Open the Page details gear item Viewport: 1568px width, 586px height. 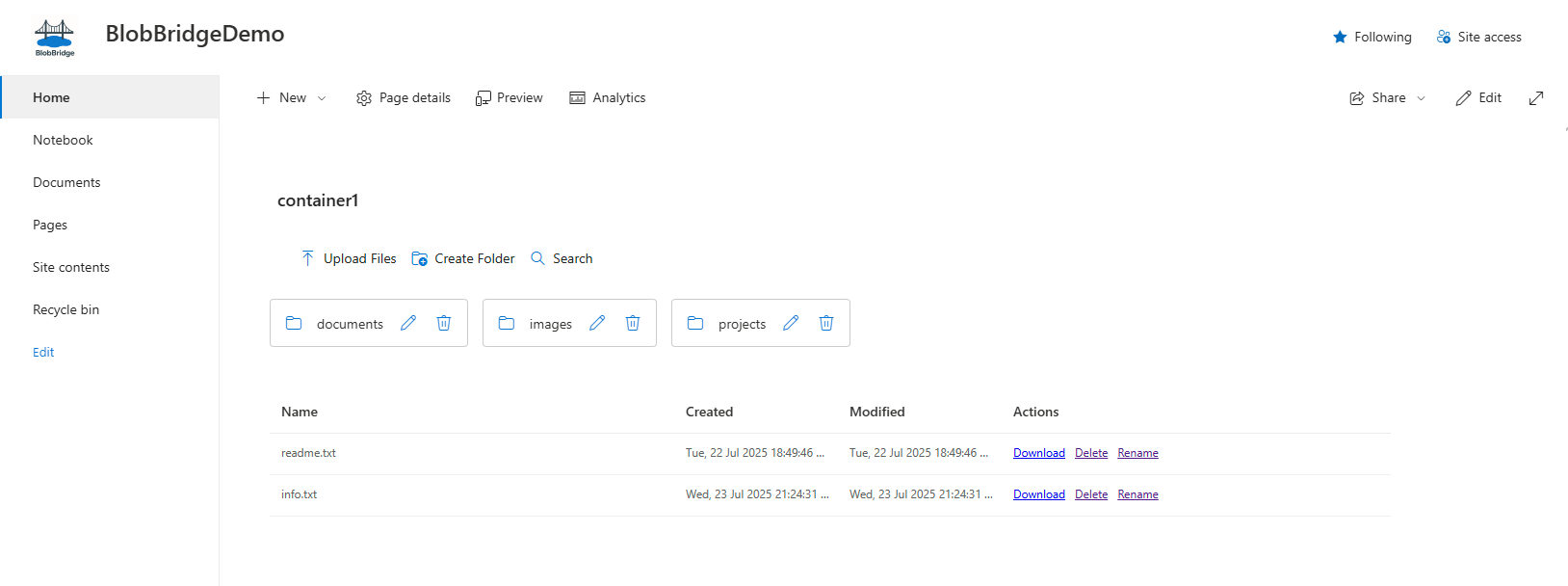[404, 98]
